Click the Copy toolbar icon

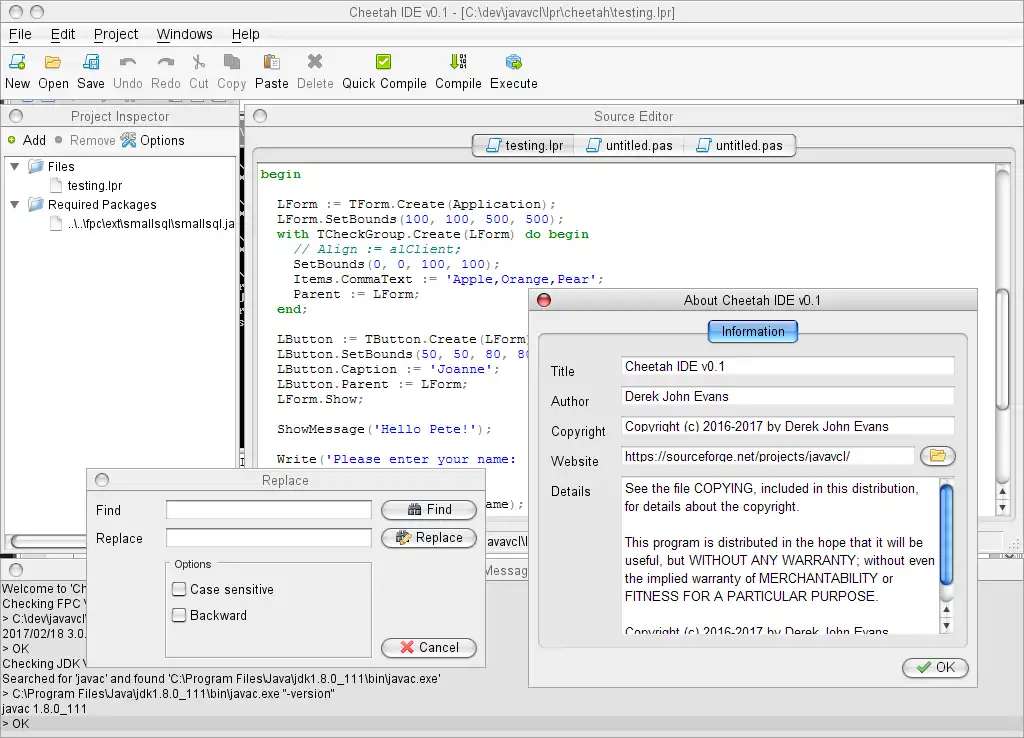pyautogui.click(x=232, y=62)
